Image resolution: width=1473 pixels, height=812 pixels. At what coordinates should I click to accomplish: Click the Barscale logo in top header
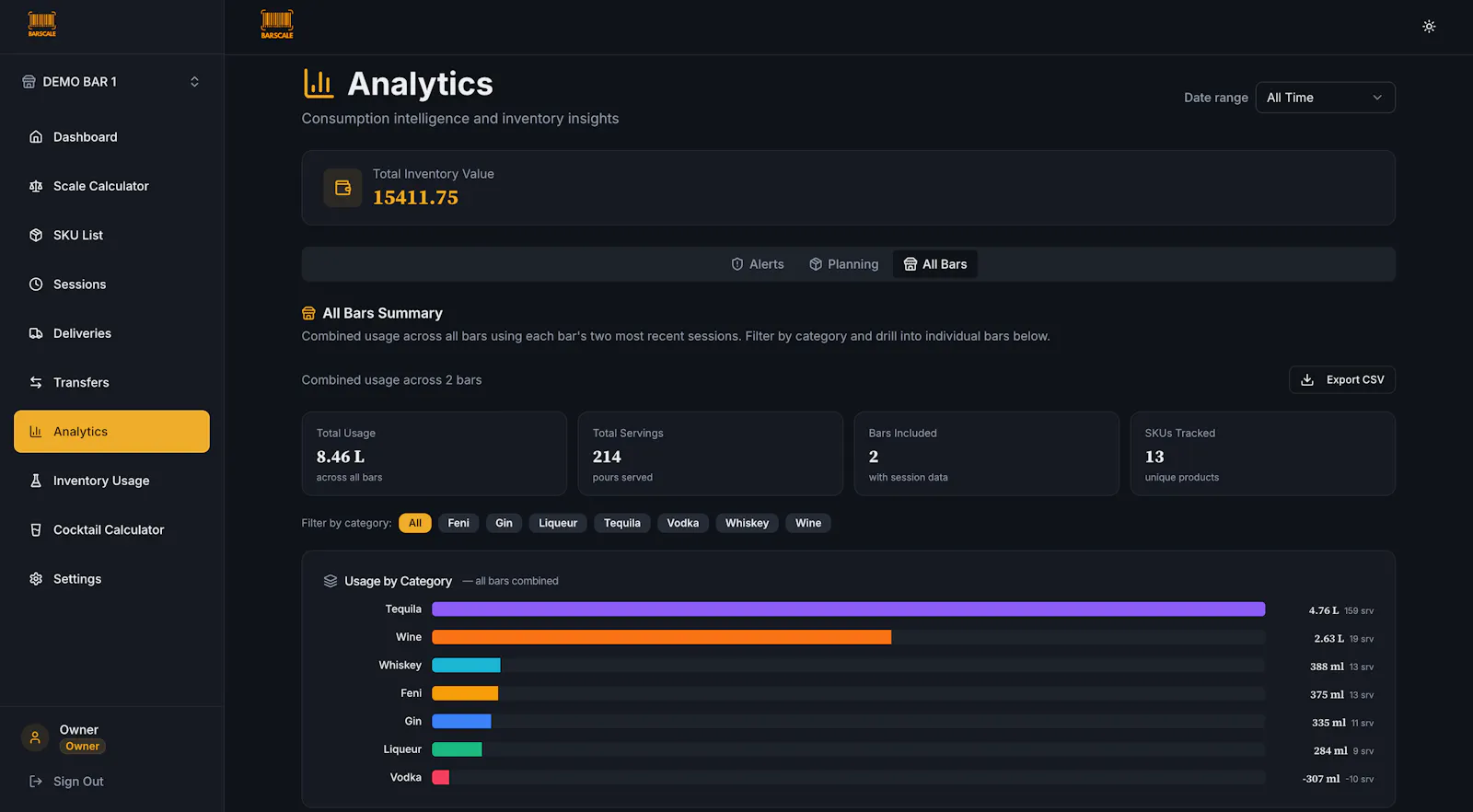coord(277,24)
